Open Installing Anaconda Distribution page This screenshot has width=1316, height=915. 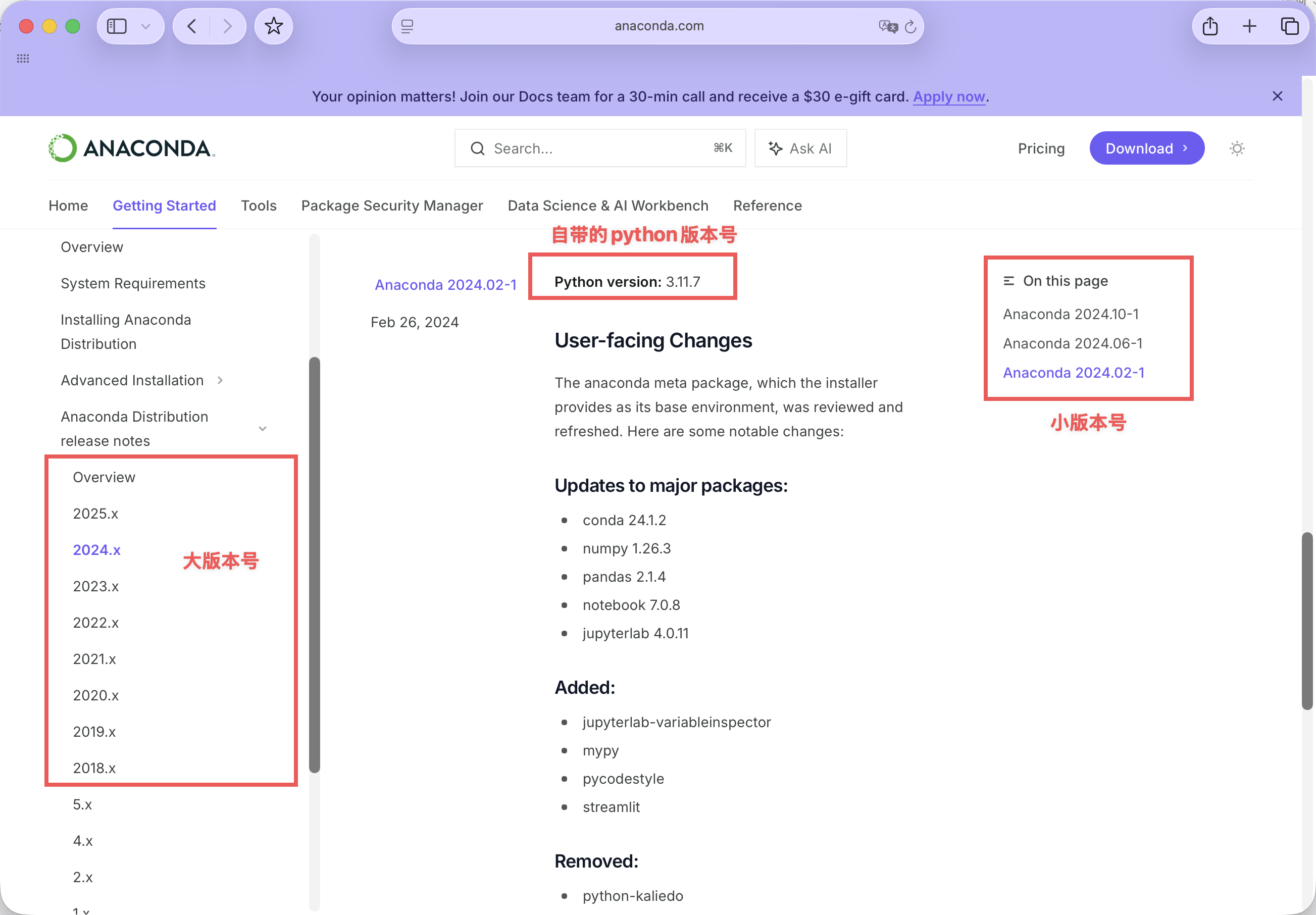point(126,332)
